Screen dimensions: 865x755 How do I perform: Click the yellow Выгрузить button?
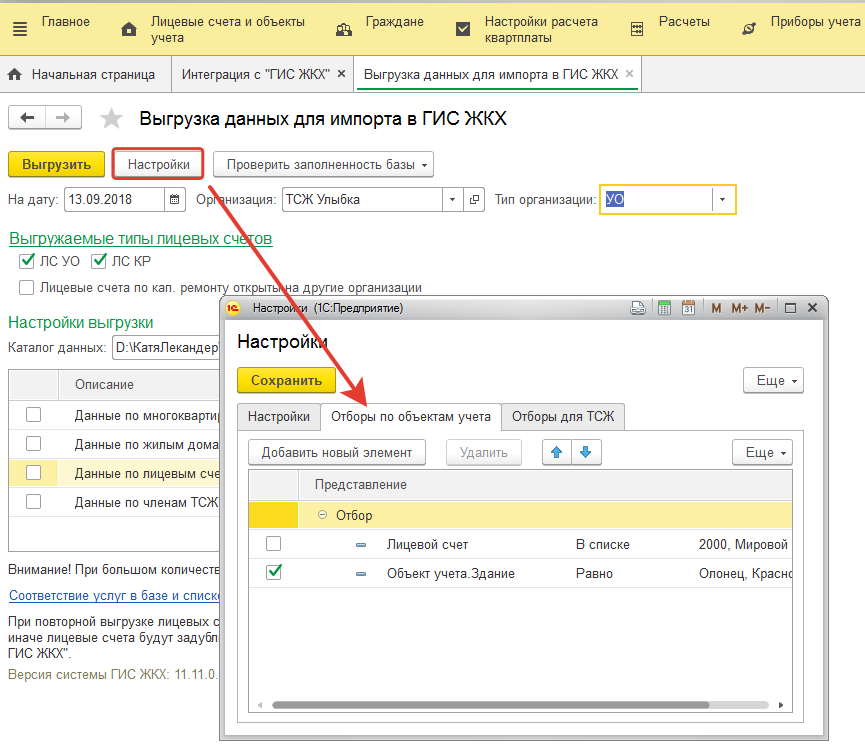56,164
